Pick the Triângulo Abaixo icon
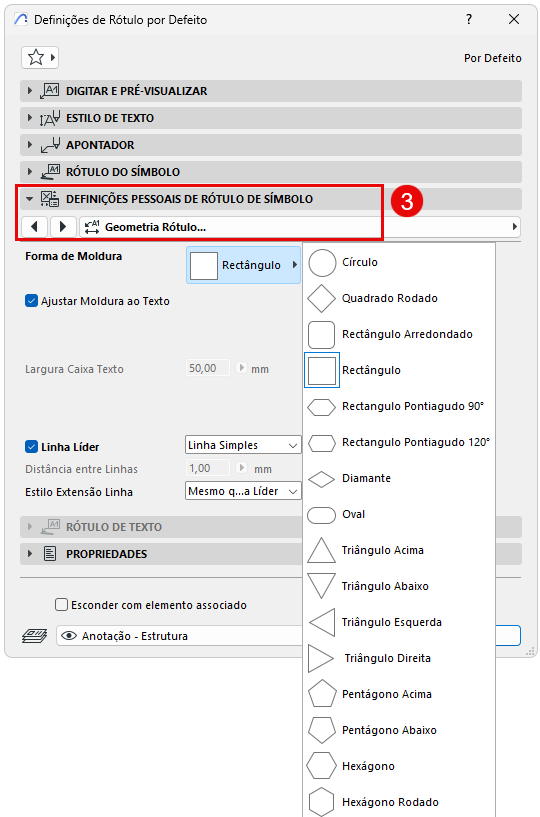Image resolution: width=540 pixels, height=817 pixels. tap(322, 586)
